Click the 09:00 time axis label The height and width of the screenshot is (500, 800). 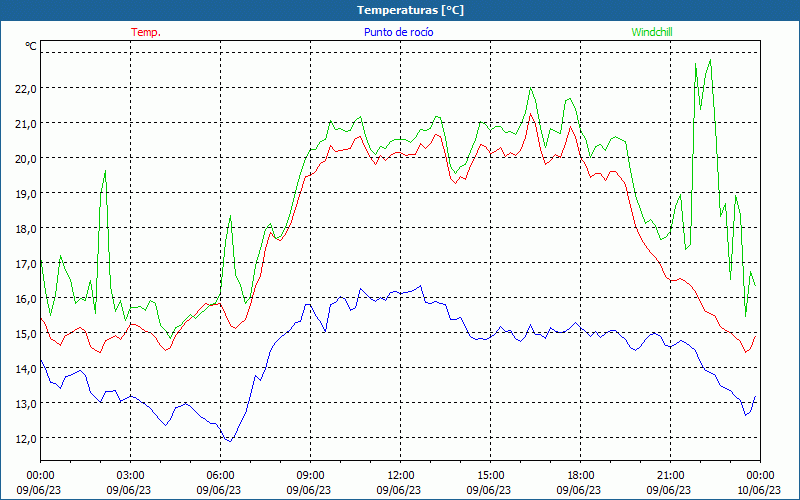310,476
